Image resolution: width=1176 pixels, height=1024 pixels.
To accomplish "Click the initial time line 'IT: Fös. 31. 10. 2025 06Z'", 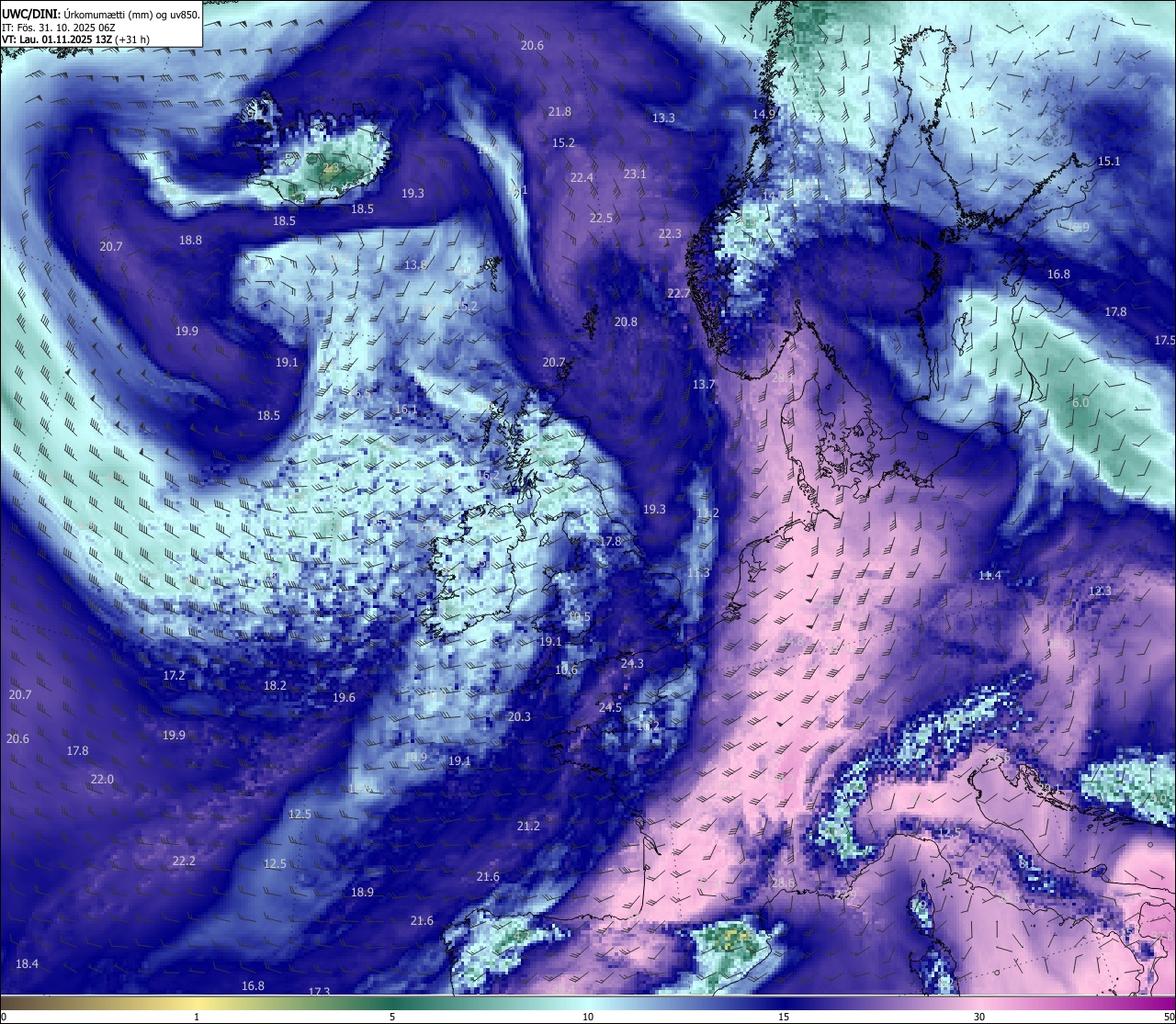I will click(59, 27).
